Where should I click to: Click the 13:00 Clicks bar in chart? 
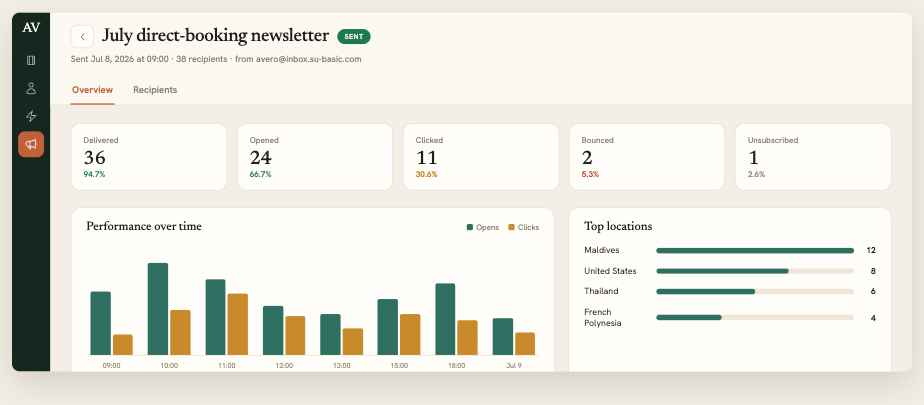click(352, 341)
